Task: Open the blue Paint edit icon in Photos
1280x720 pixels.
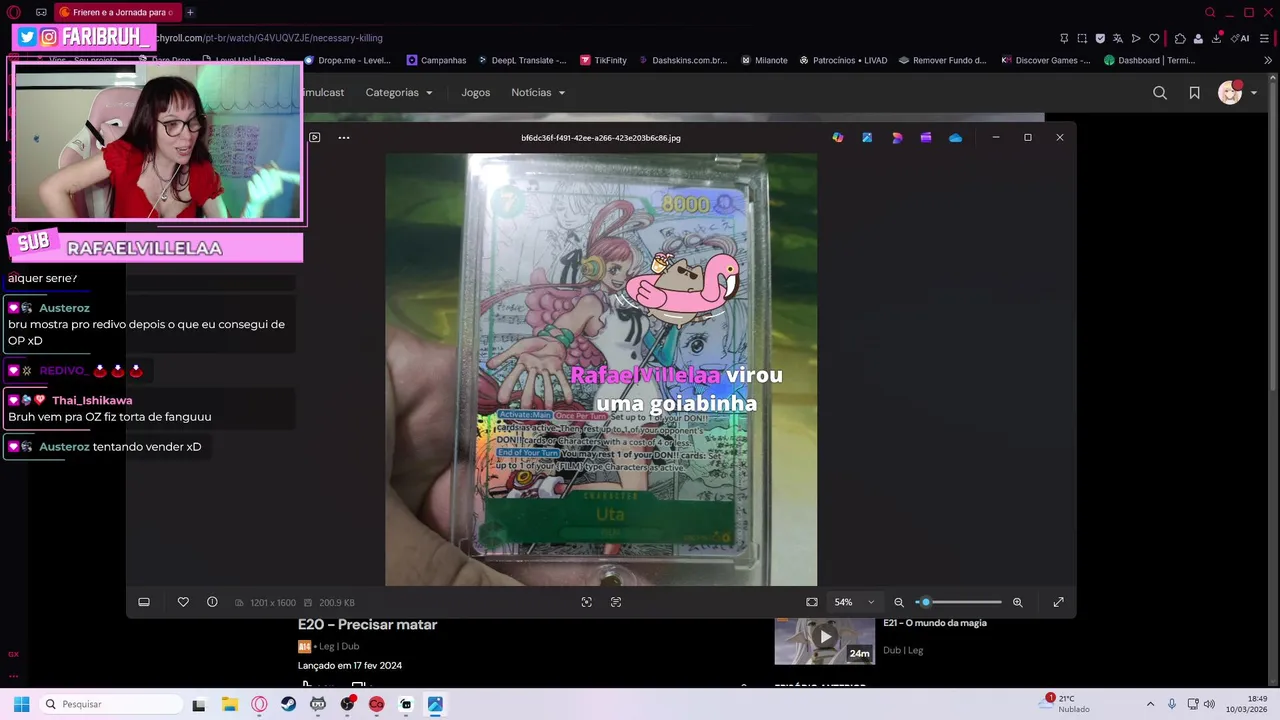Action: pyautogui.click(x=867, y=138)
